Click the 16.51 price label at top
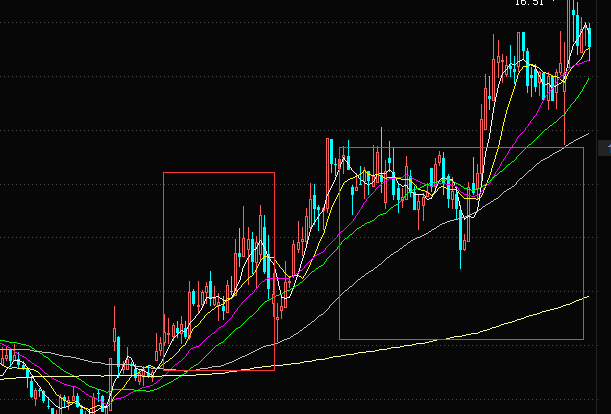 [x=529, y=3]
